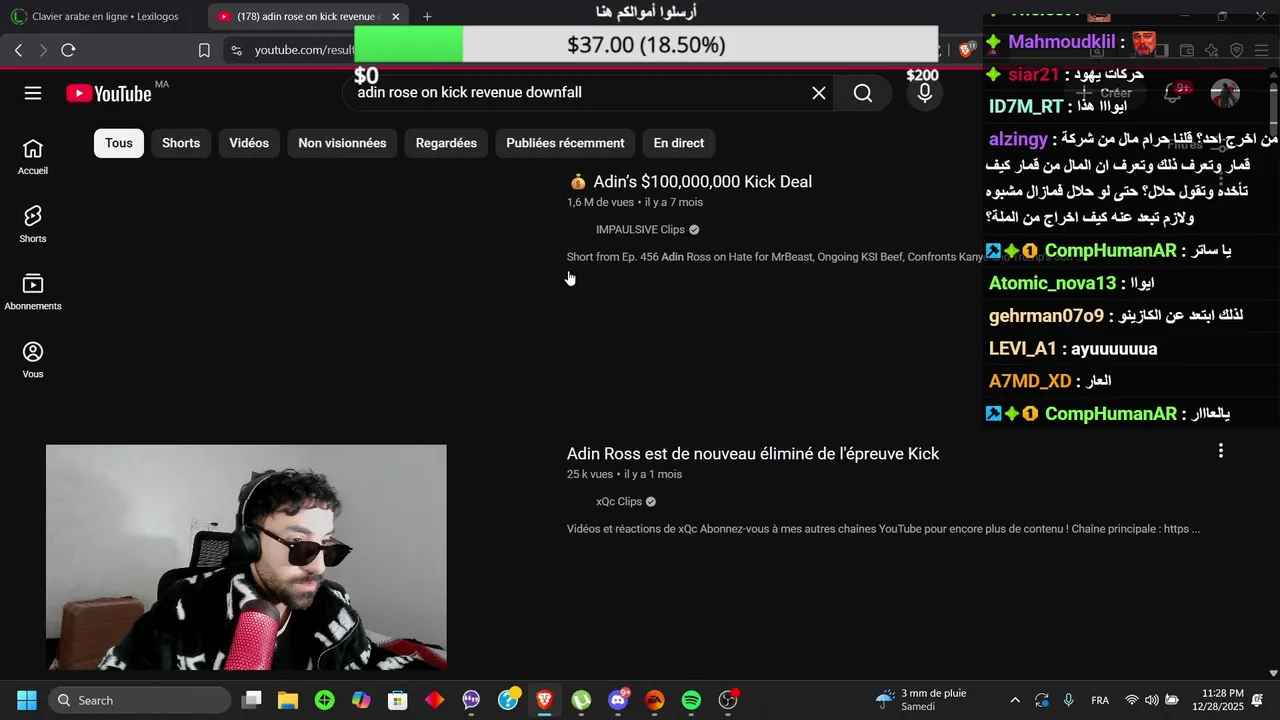Click siar21 username in chat
1280x720 pixels.
[x=1033, y=75]
